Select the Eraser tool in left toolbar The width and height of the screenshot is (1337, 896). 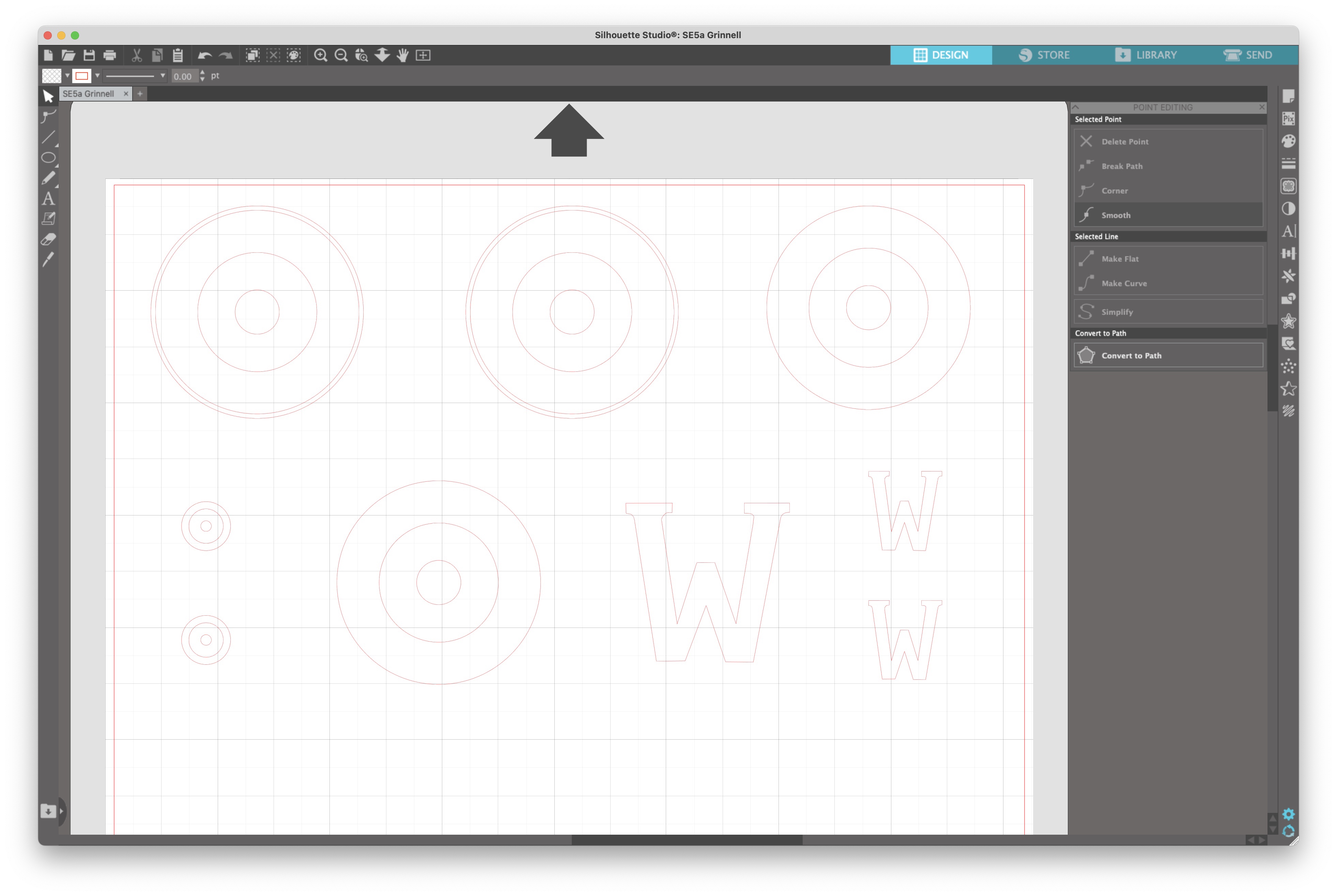(x=49, y=240)
